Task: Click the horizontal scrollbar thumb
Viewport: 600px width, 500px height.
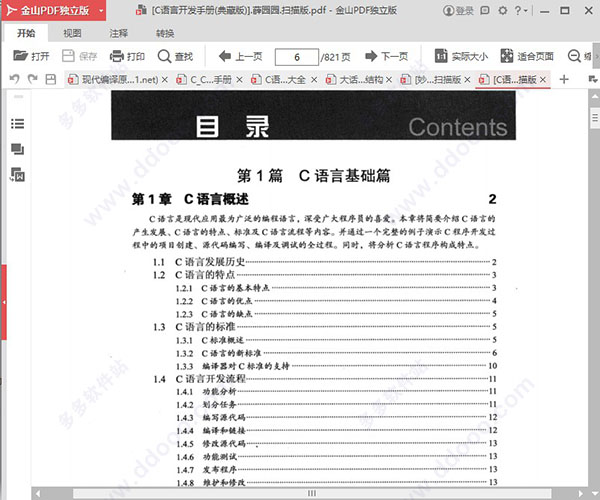Action: (312, 493)
